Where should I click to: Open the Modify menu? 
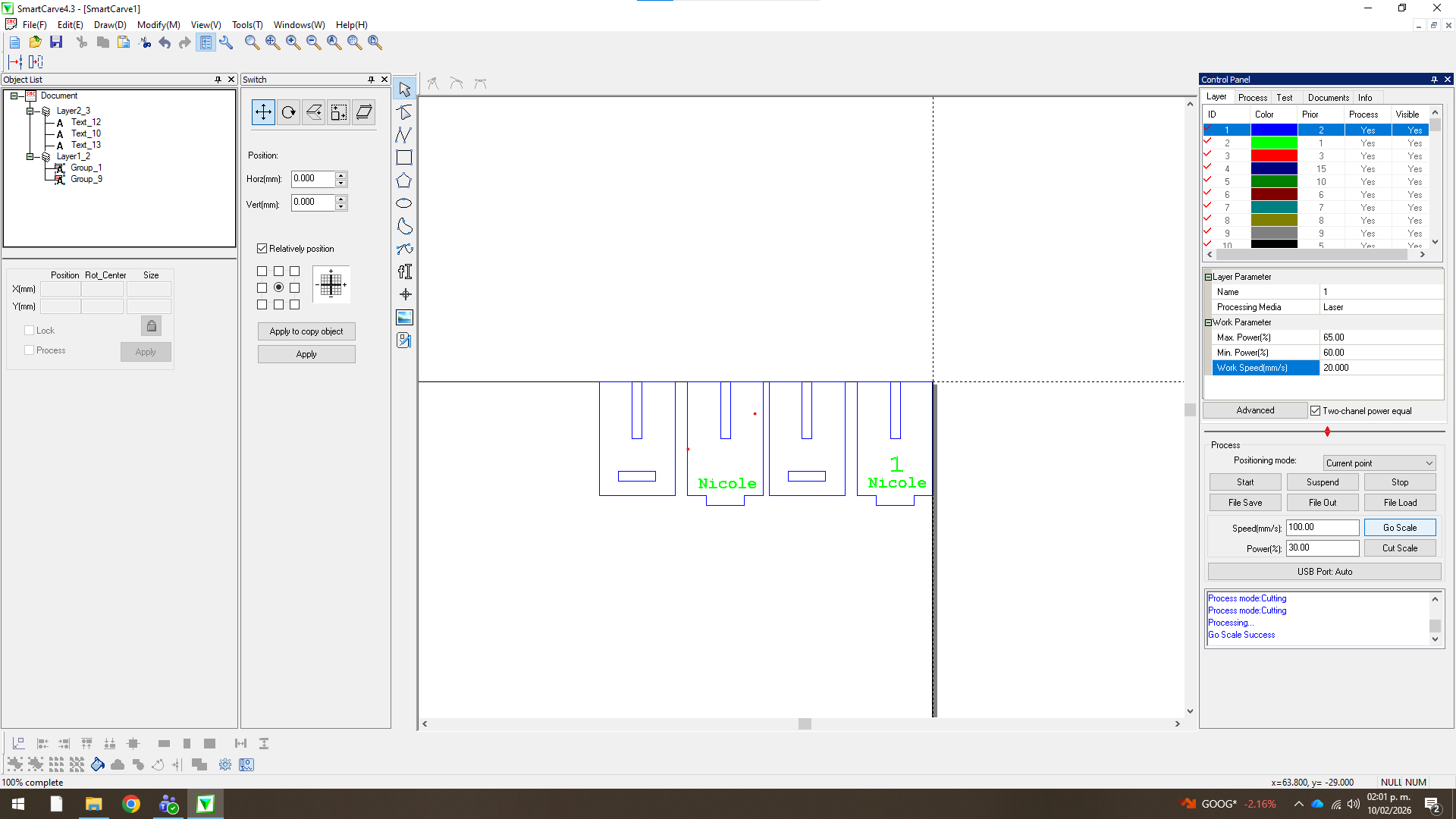point(158,25)
